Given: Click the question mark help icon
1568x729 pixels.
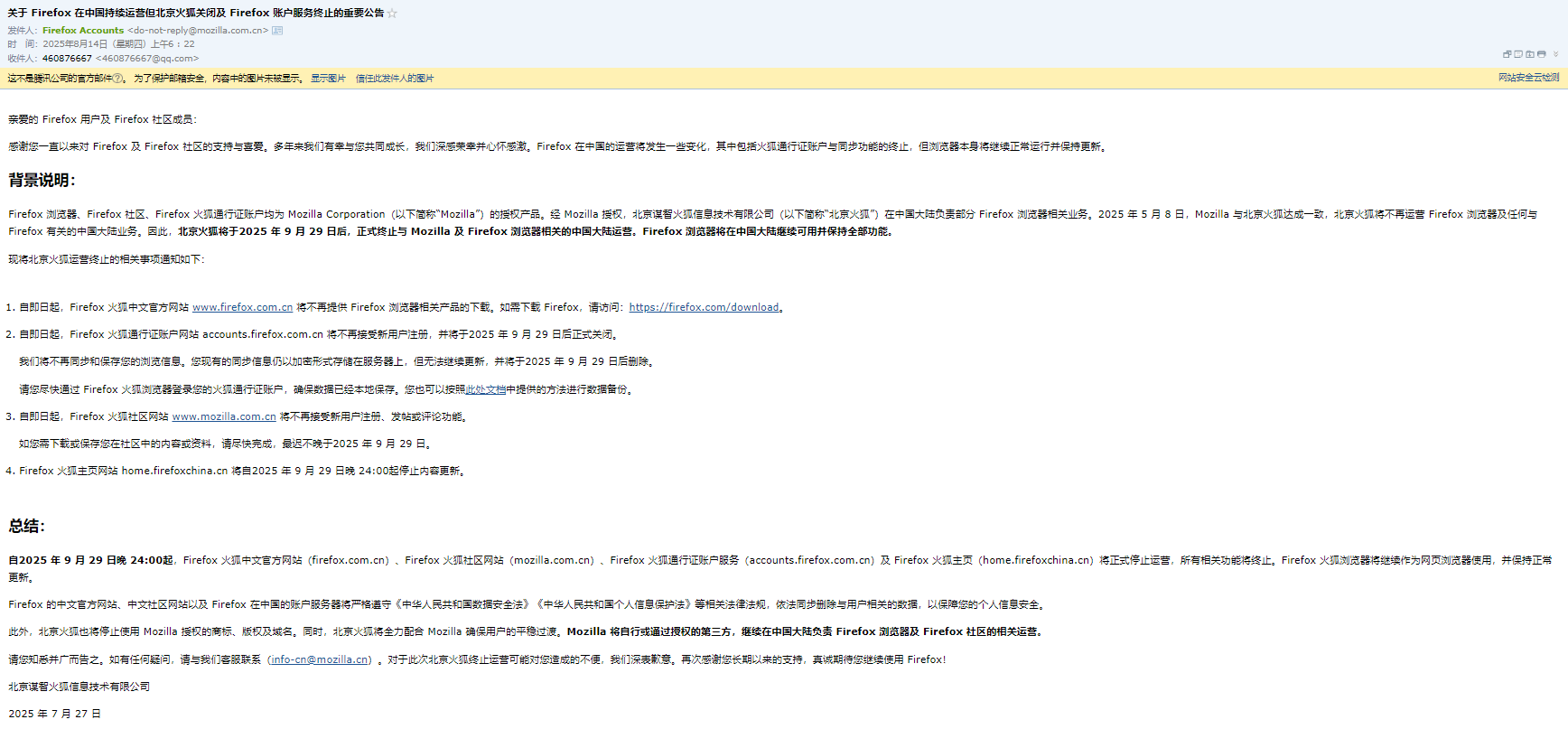Looking at the screenshot, I should click(x=117, y=79).
